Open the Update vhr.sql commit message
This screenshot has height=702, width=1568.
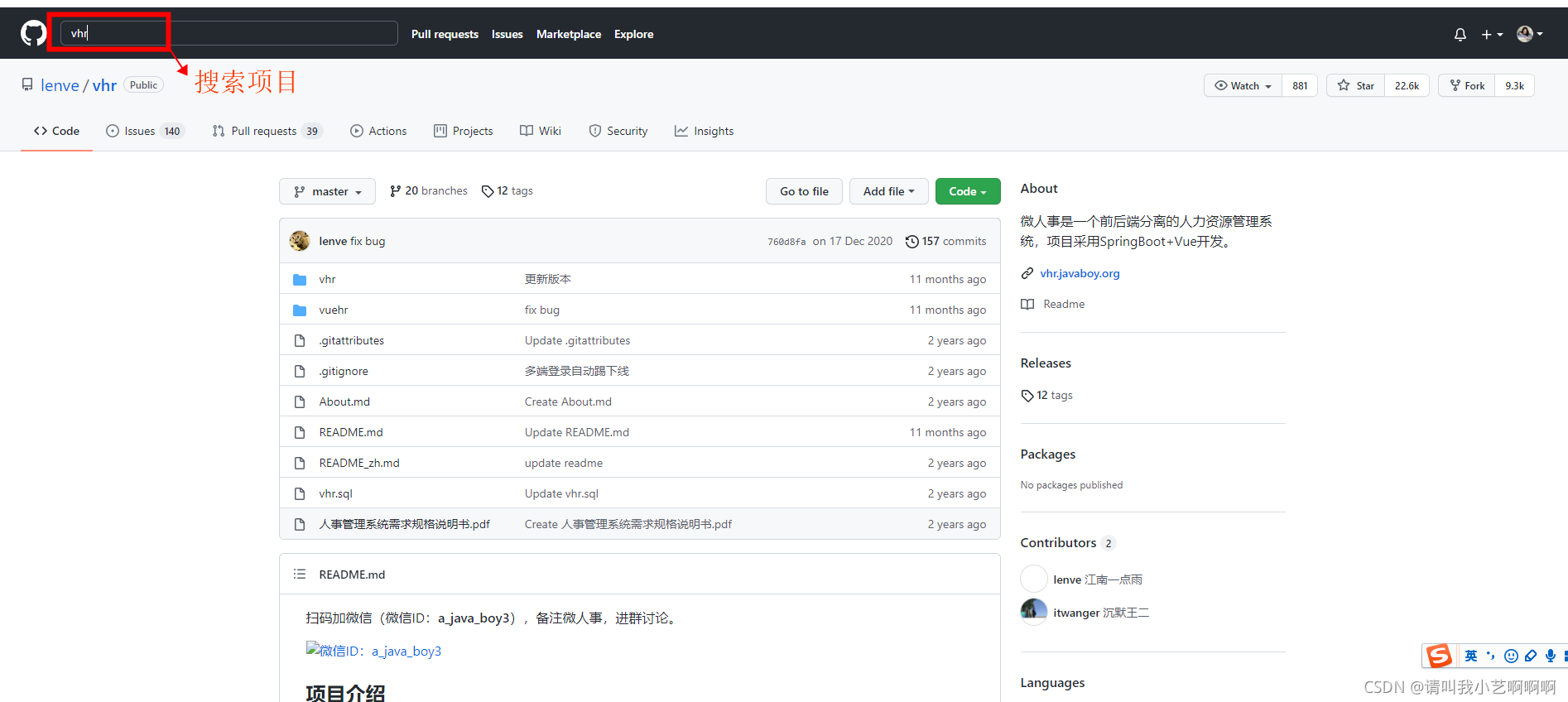(561, 493)
